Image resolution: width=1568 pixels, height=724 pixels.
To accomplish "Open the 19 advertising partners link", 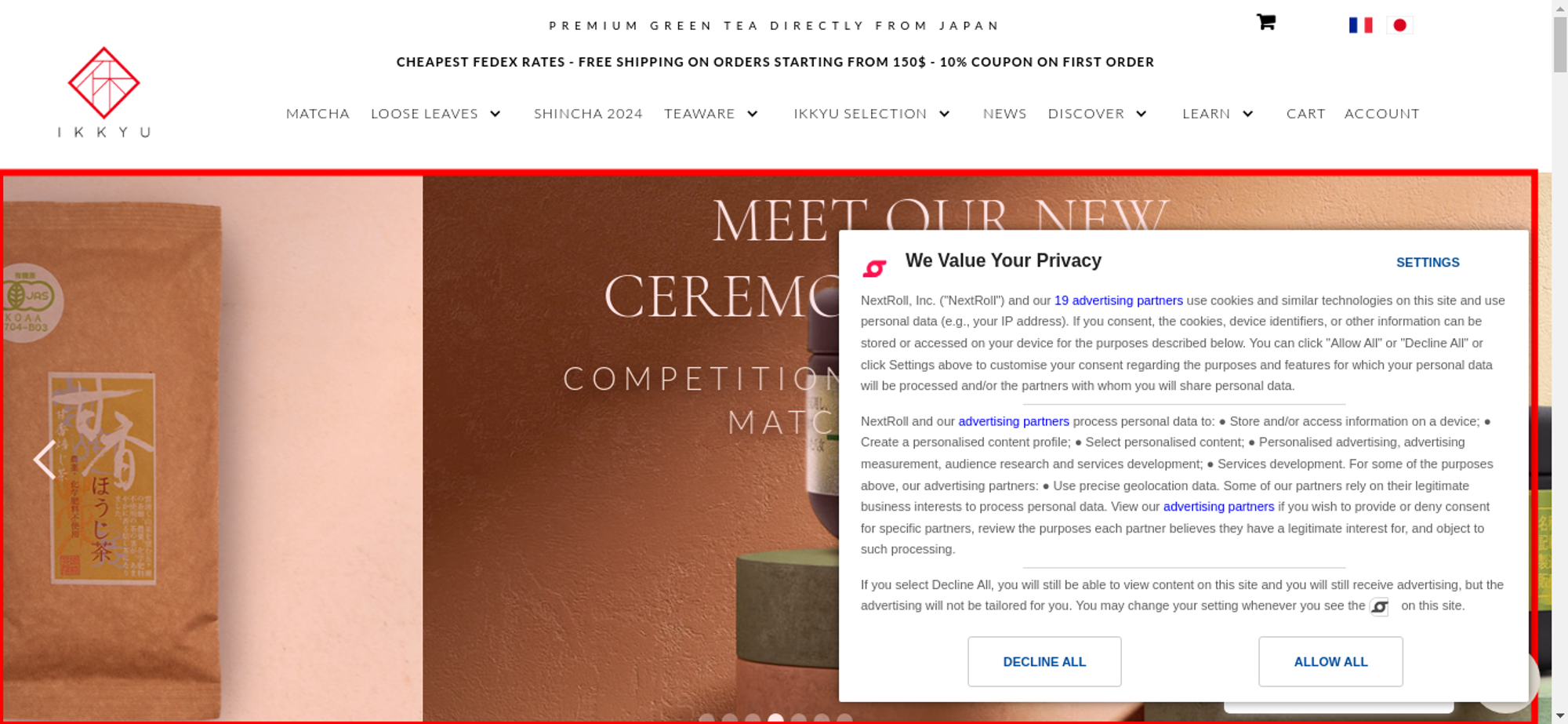I will [1118, 300].
